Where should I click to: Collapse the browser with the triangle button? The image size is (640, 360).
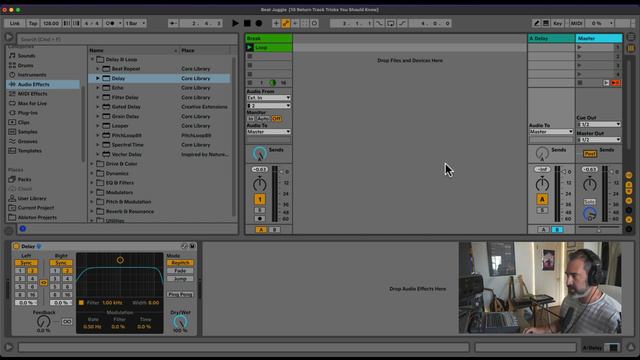9,38
